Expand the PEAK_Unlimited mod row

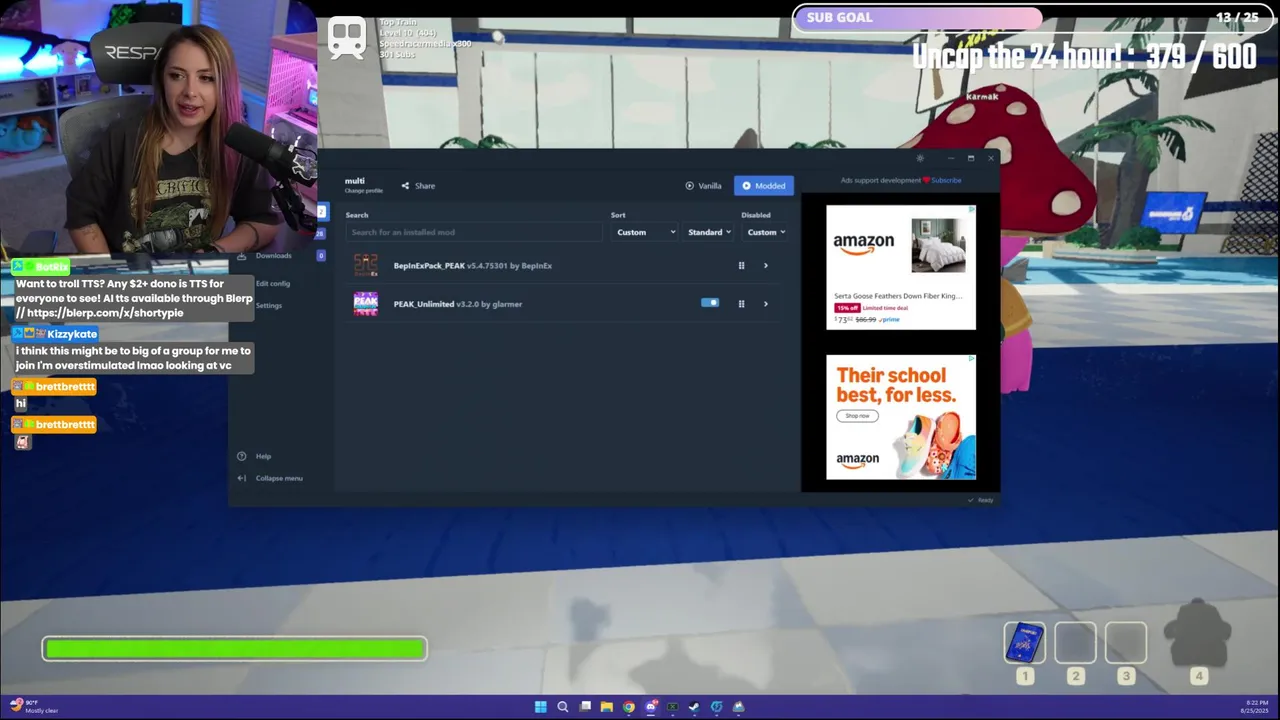766,304
